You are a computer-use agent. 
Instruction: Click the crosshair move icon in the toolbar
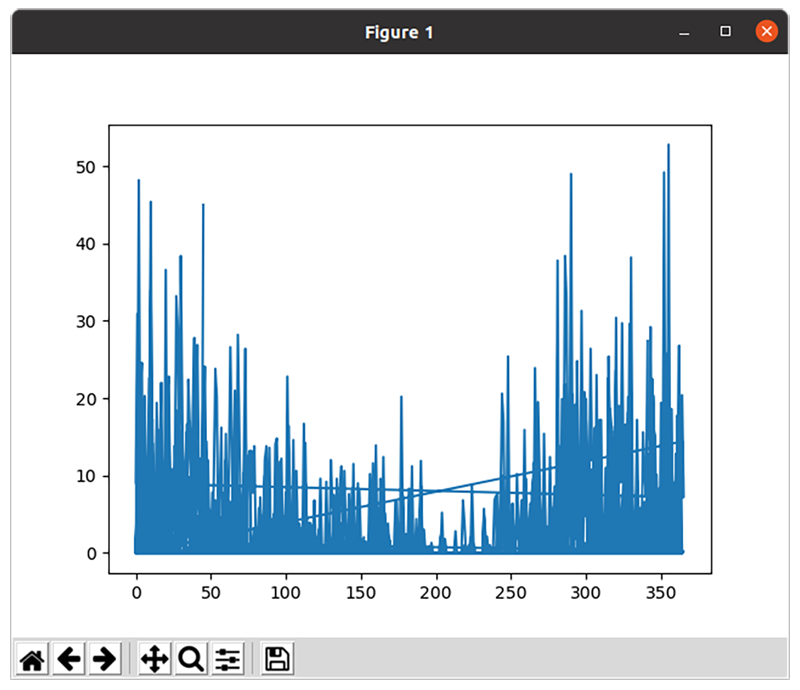click(x=155, y=658)
